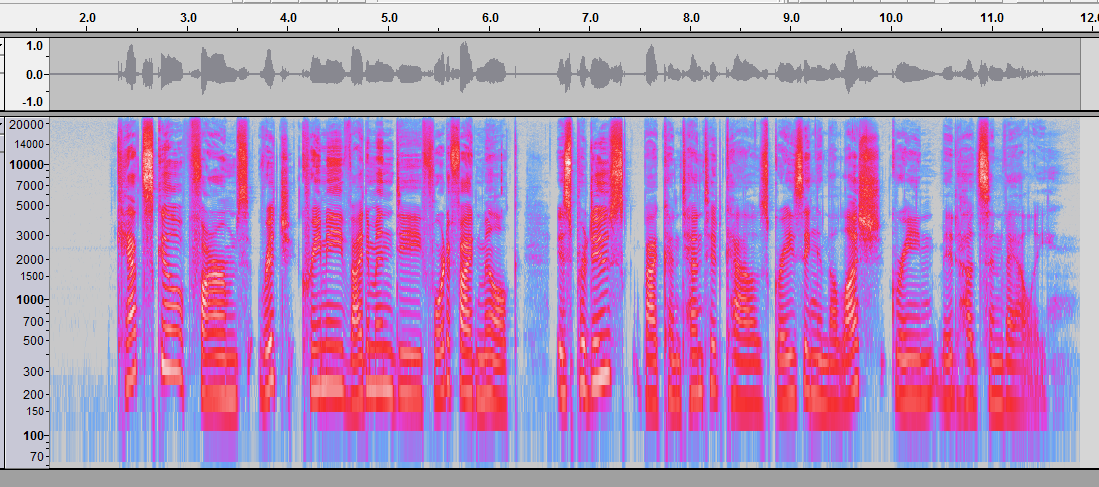1099x487 pixels.
Task: Click the silent gap in the waveform after 6.0
Action: click(x=533, y=75)
